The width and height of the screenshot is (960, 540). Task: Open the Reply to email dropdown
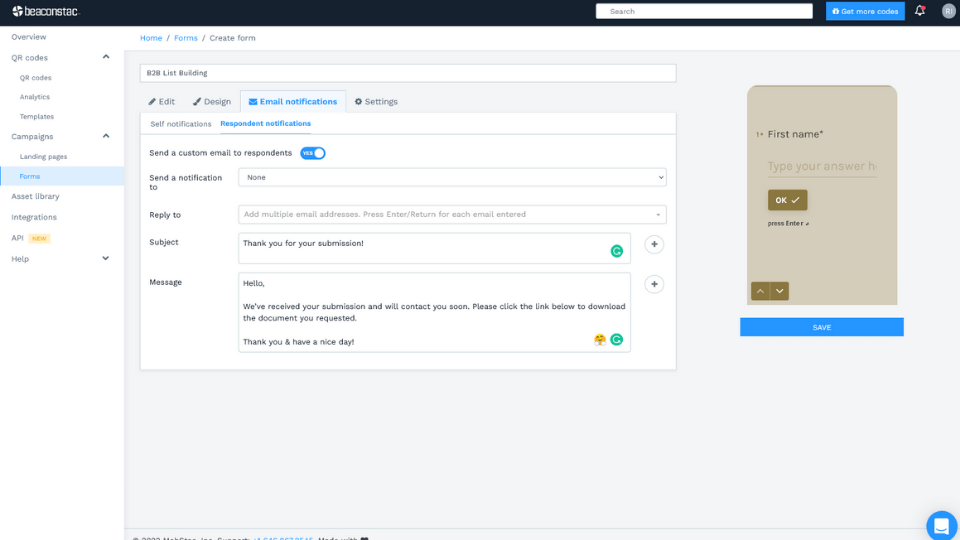coord(452,214)
